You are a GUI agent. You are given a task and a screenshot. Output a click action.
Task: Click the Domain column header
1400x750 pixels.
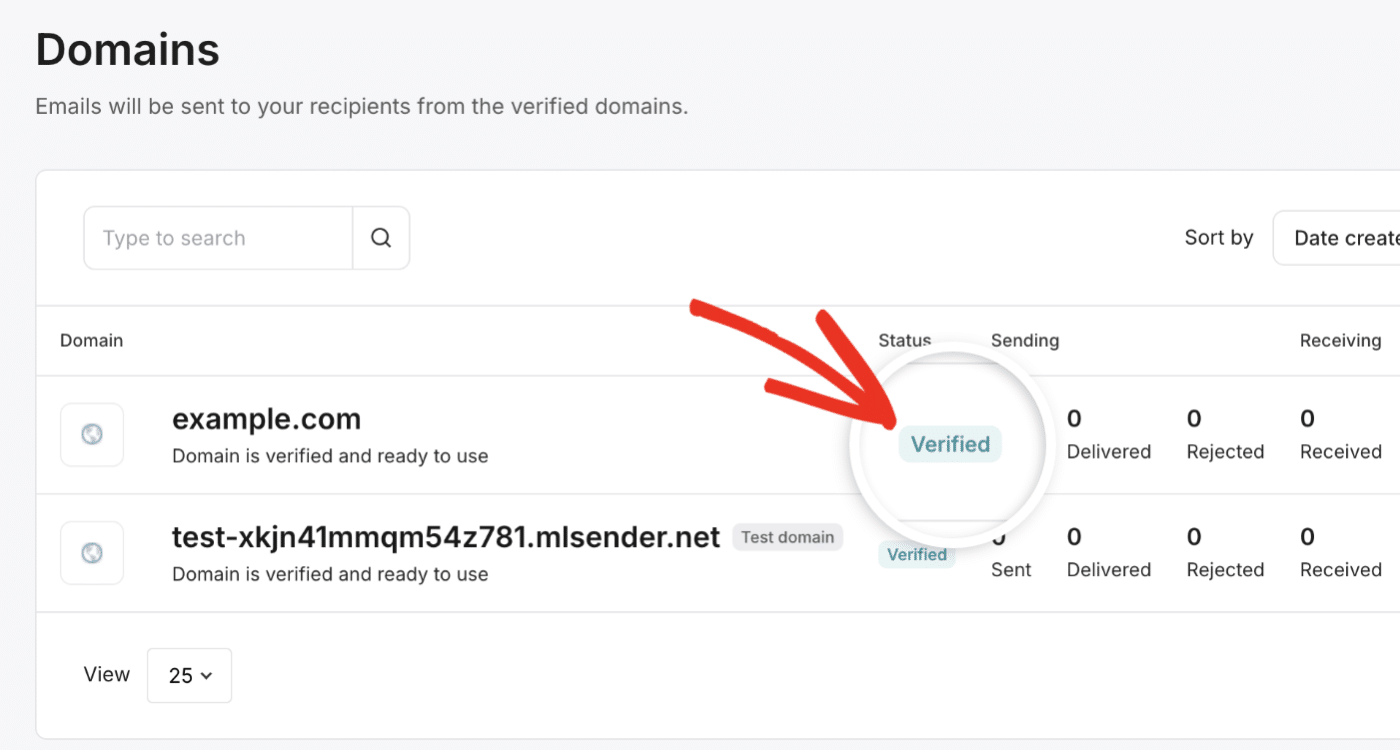coord(91,340)
